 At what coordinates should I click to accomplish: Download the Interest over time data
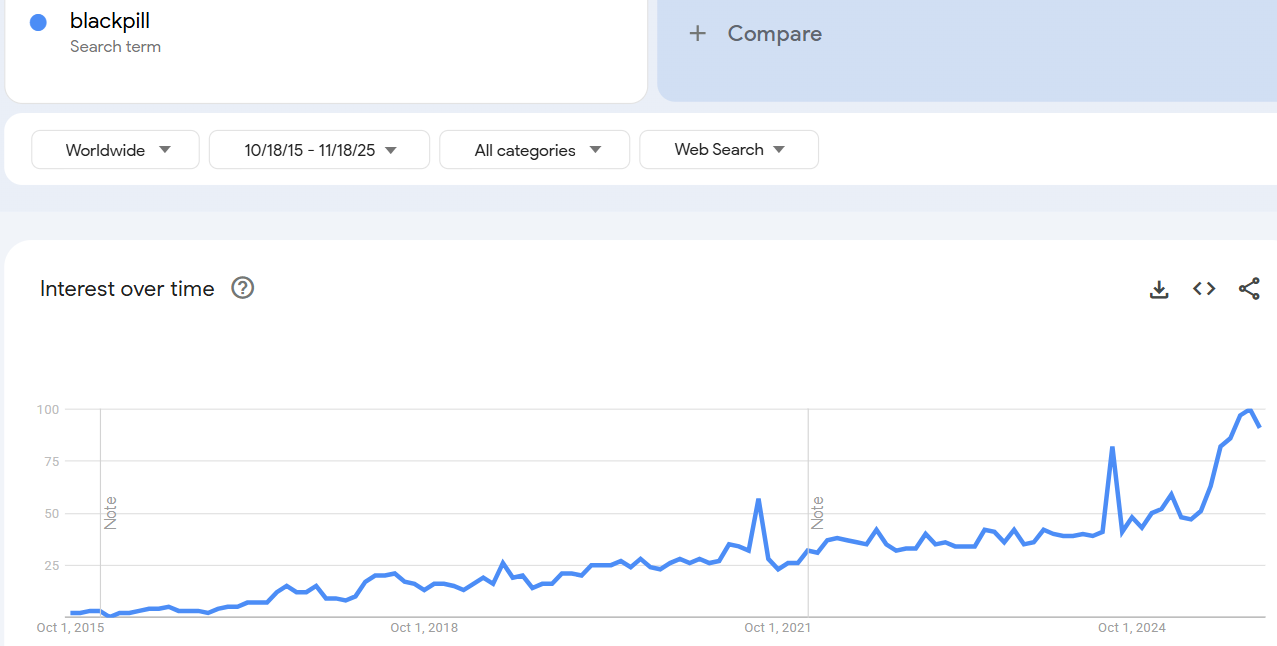[1159, 289]
